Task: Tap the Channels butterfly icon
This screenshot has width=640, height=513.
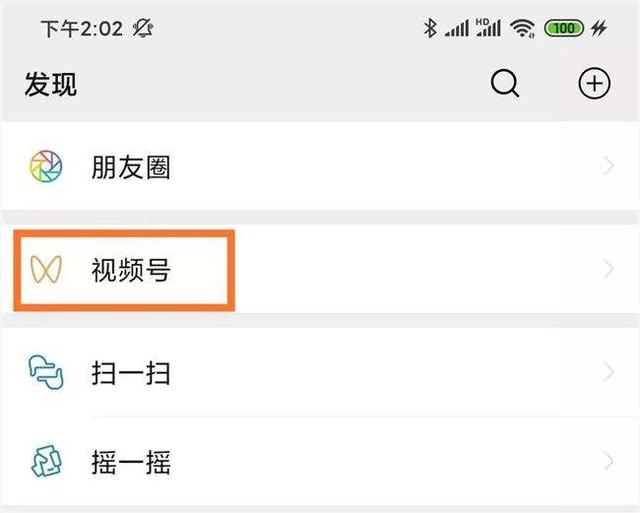Action: pos(45,270)
